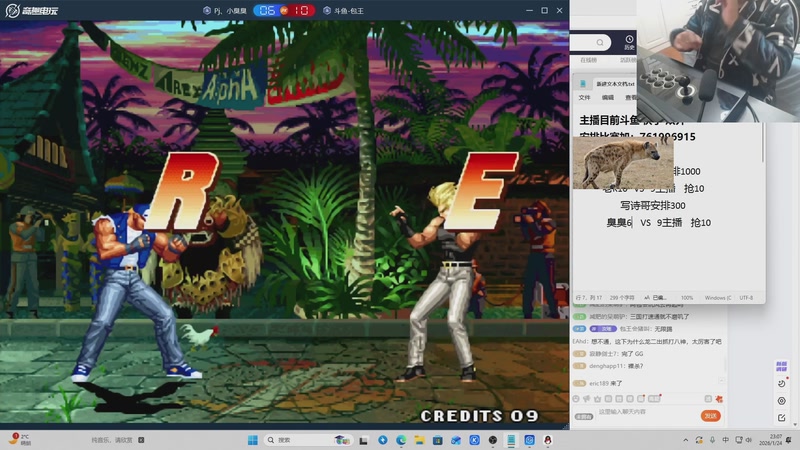Viewport: 800px width, 450px height.
Task: Click the search magnifier icon in the streaming page
Action: 600,42
